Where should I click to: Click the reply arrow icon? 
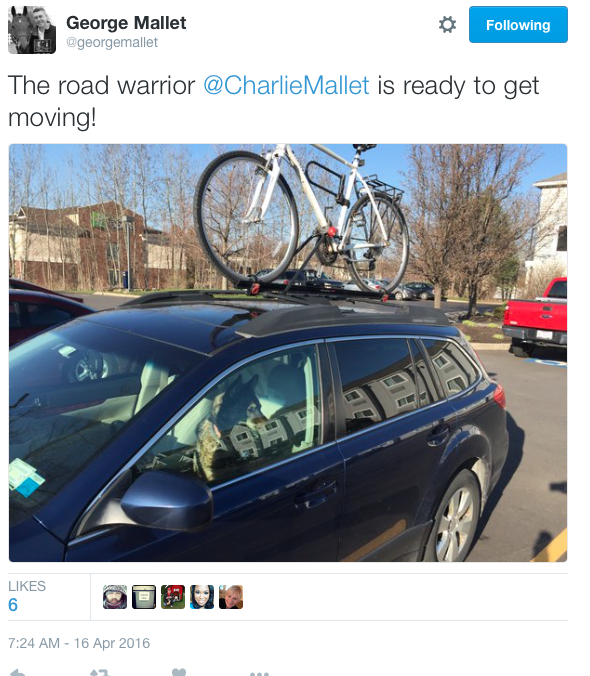pos(17,672)
